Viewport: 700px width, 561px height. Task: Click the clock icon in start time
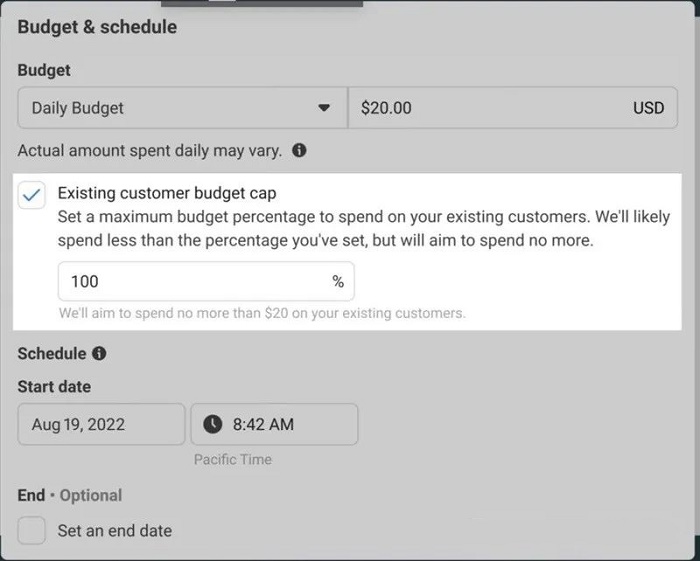coord(212,424)
